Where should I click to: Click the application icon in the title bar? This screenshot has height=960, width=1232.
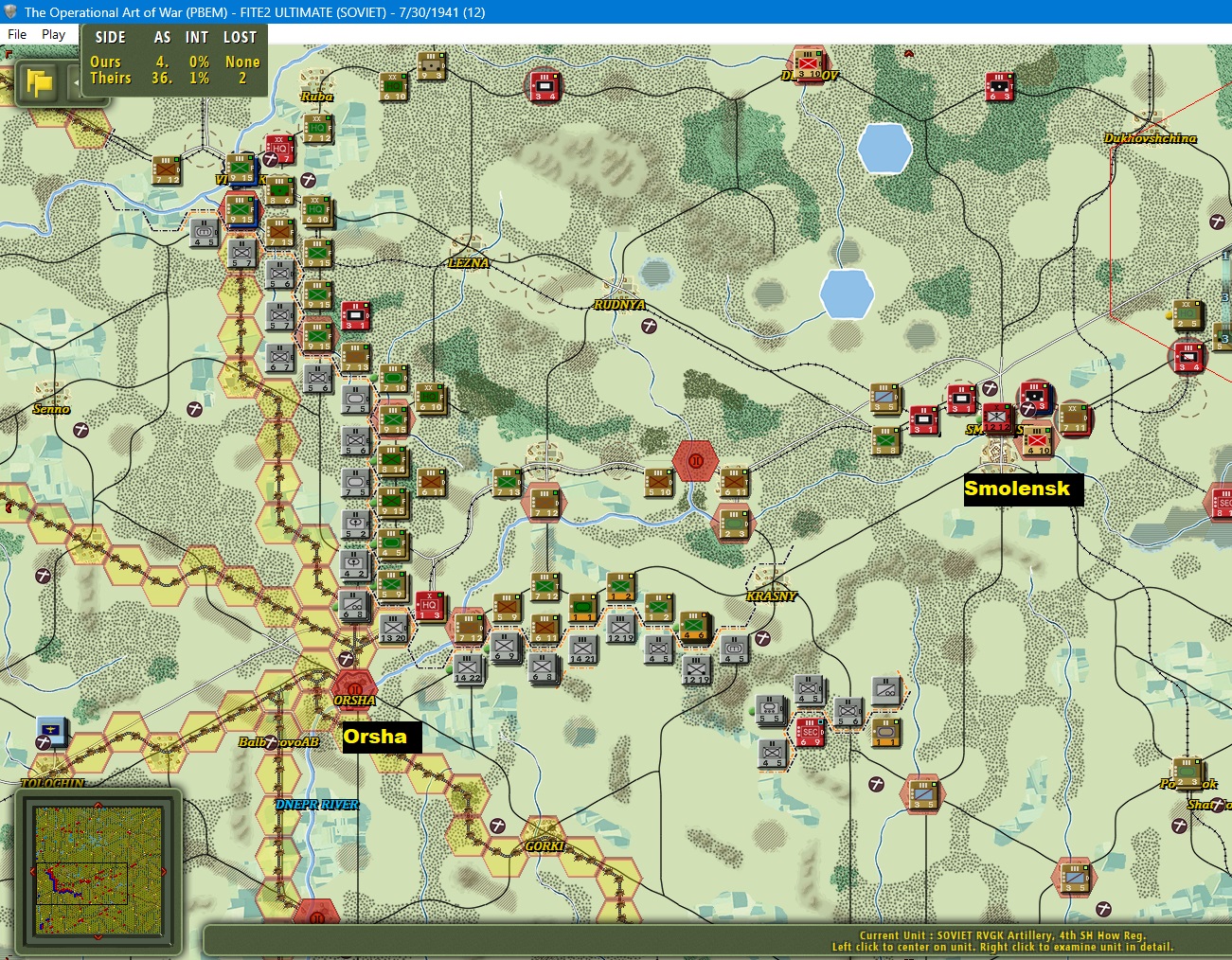click(x=11, y=11)
